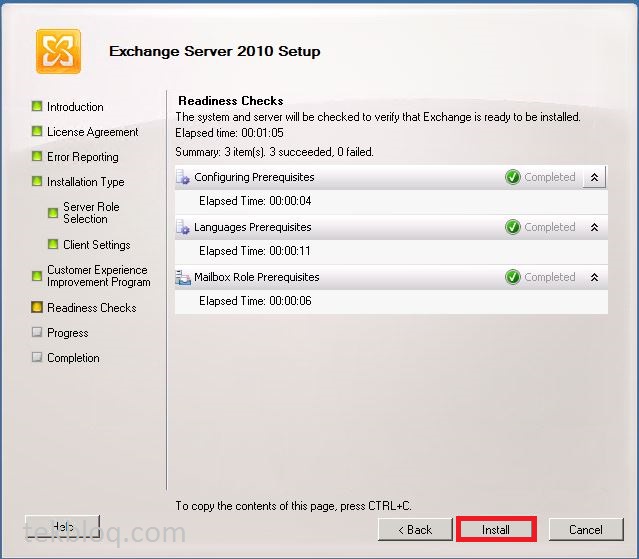Cancel the Exchange setup

click(x=586, y=529)
